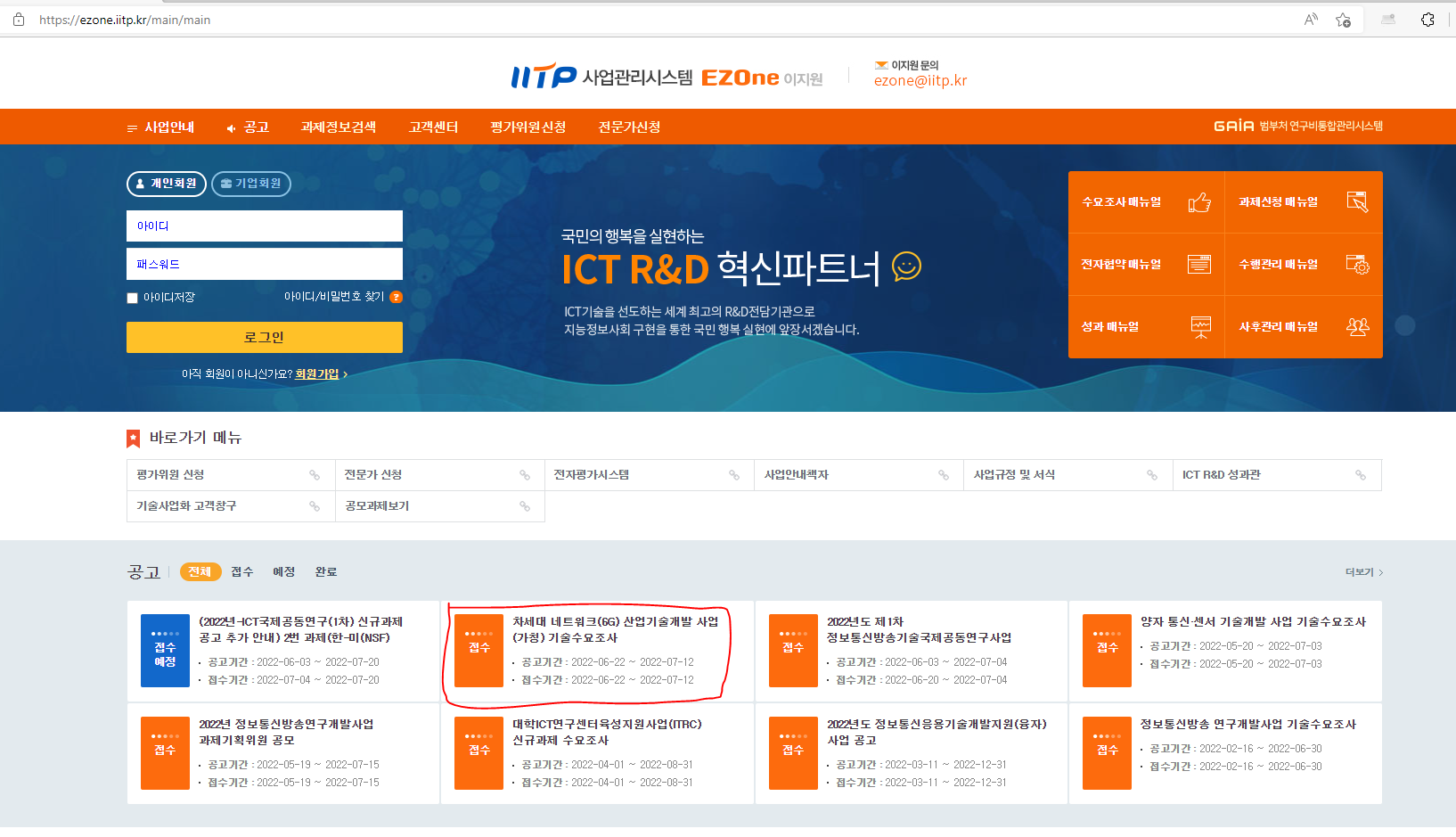This screenshot has height=837, width=1456.
Task: Toggle the 아이디저장 checkbox
Action: [132, 298]
